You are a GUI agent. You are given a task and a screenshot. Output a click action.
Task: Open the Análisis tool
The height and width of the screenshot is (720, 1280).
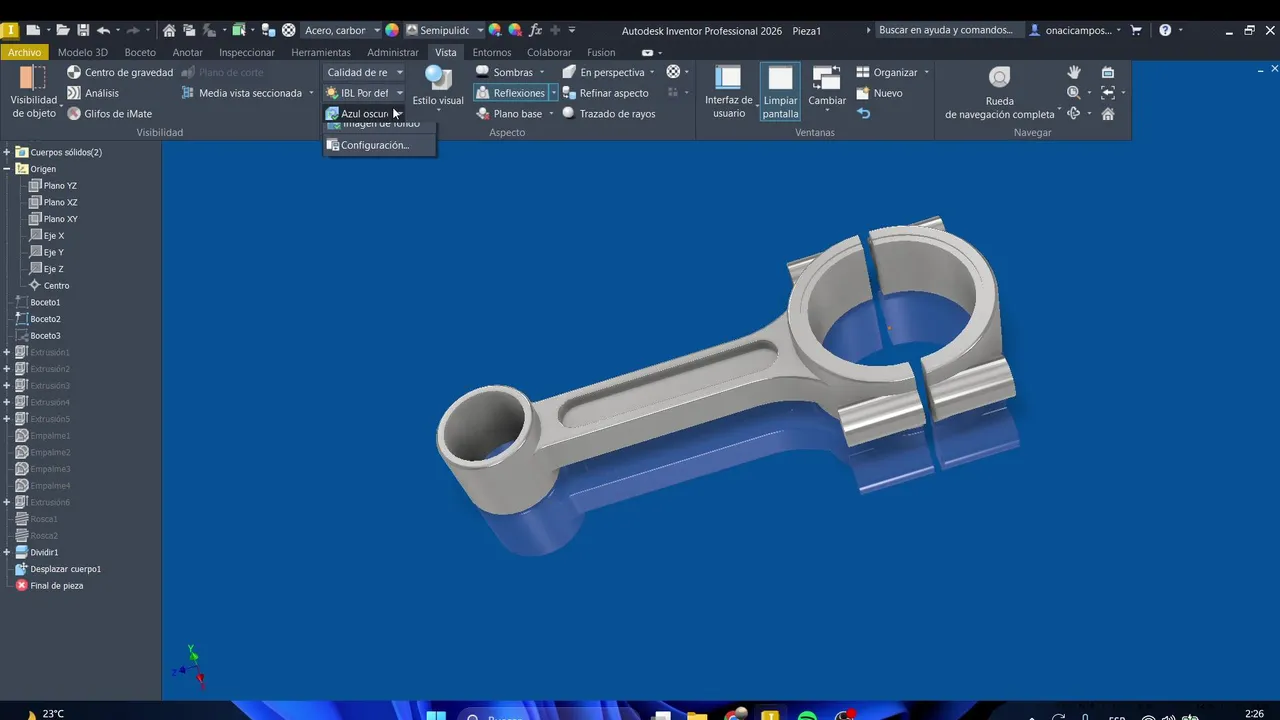[x=93, y=93]
